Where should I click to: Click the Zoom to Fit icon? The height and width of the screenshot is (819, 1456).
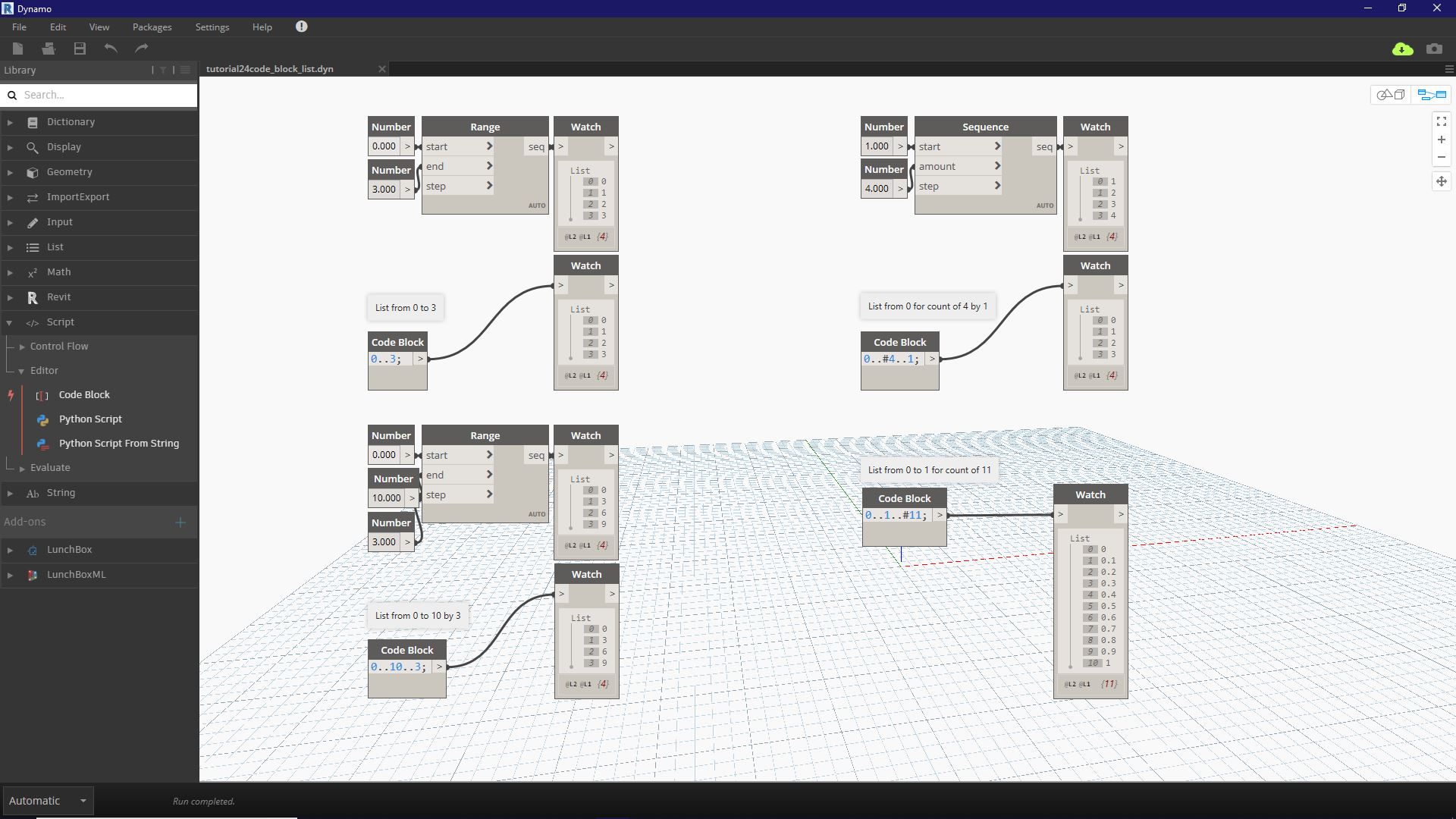(1442, 121)
